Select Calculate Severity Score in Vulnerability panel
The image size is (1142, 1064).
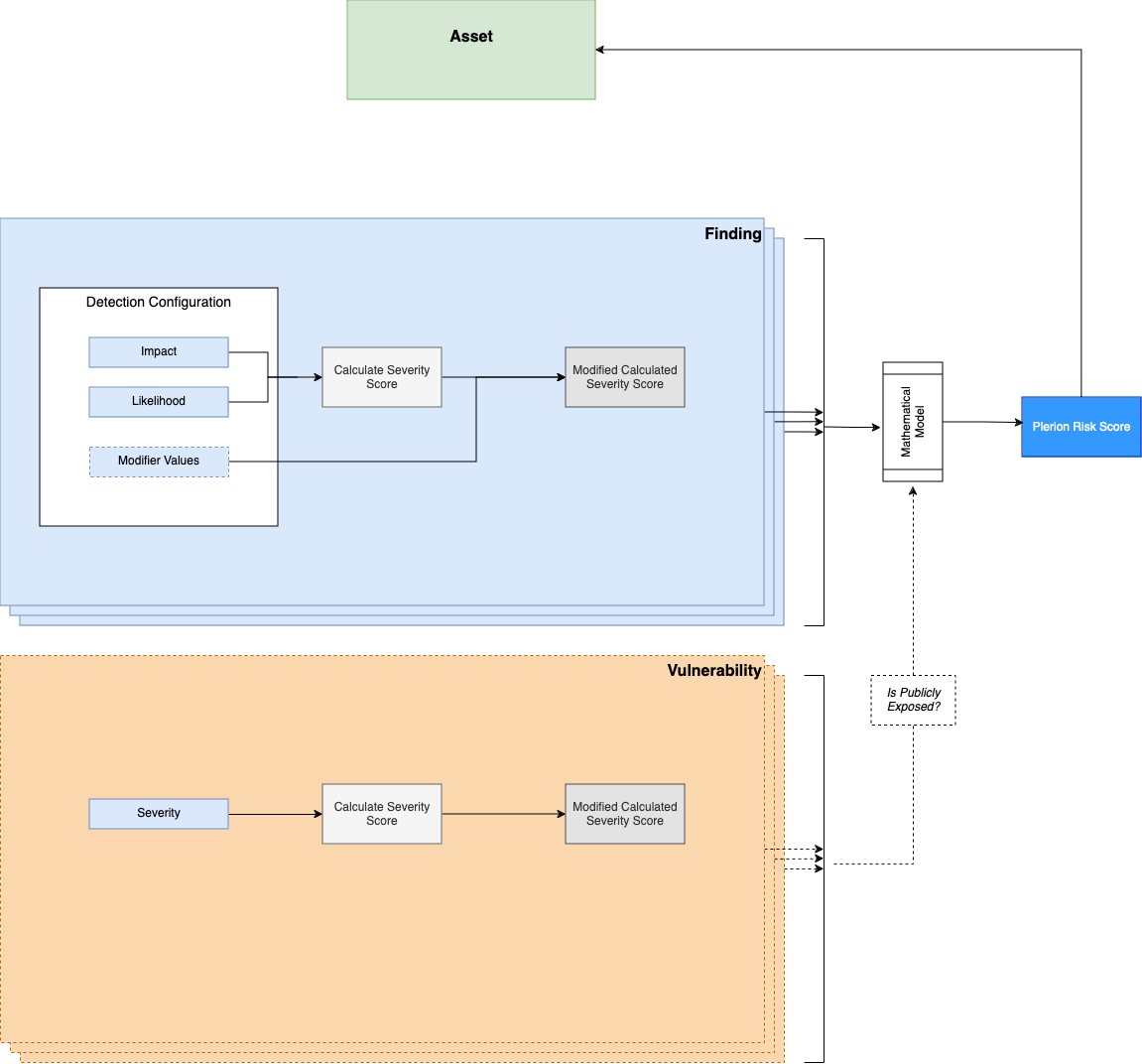[382, 813]
